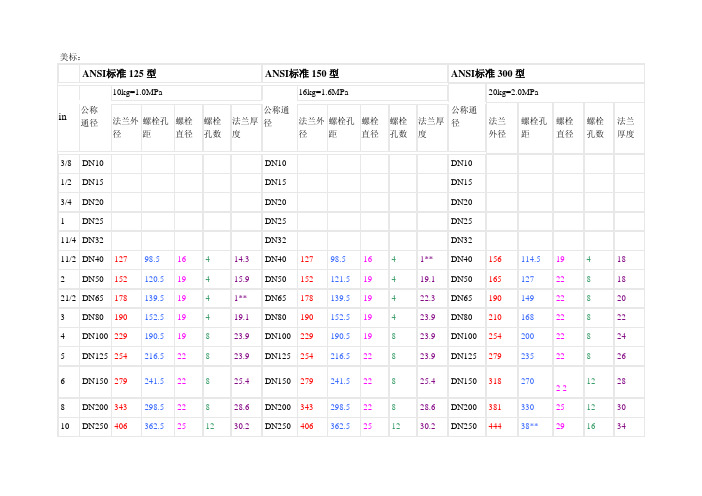Viewport: 702px width, 496px height.
Task: Click the green "16" bolt count in the DN250 row
Action: coord(591,426)
